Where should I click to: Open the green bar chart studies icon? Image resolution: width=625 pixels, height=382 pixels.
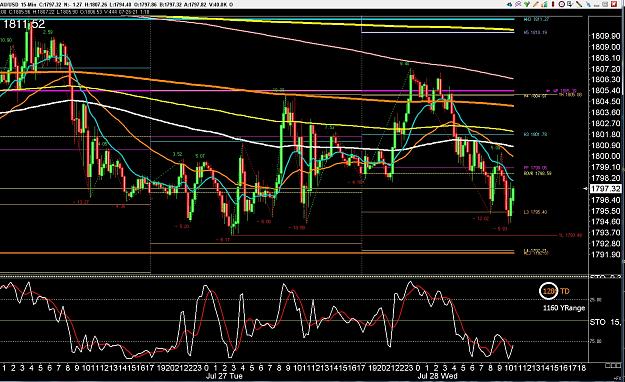[545, 4]
